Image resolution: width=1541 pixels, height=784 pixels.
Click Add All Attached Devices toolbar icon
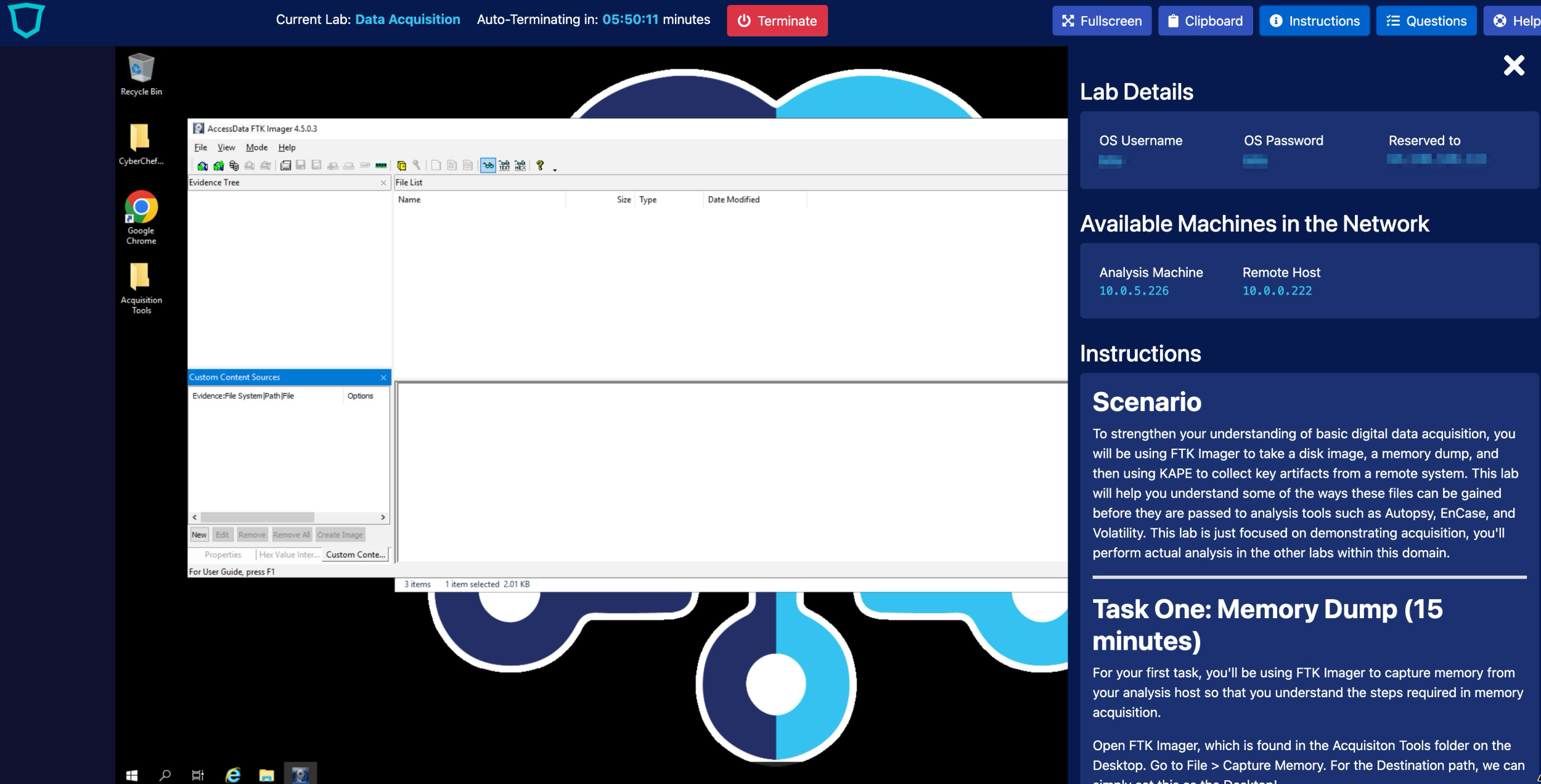tap(218, 165)
